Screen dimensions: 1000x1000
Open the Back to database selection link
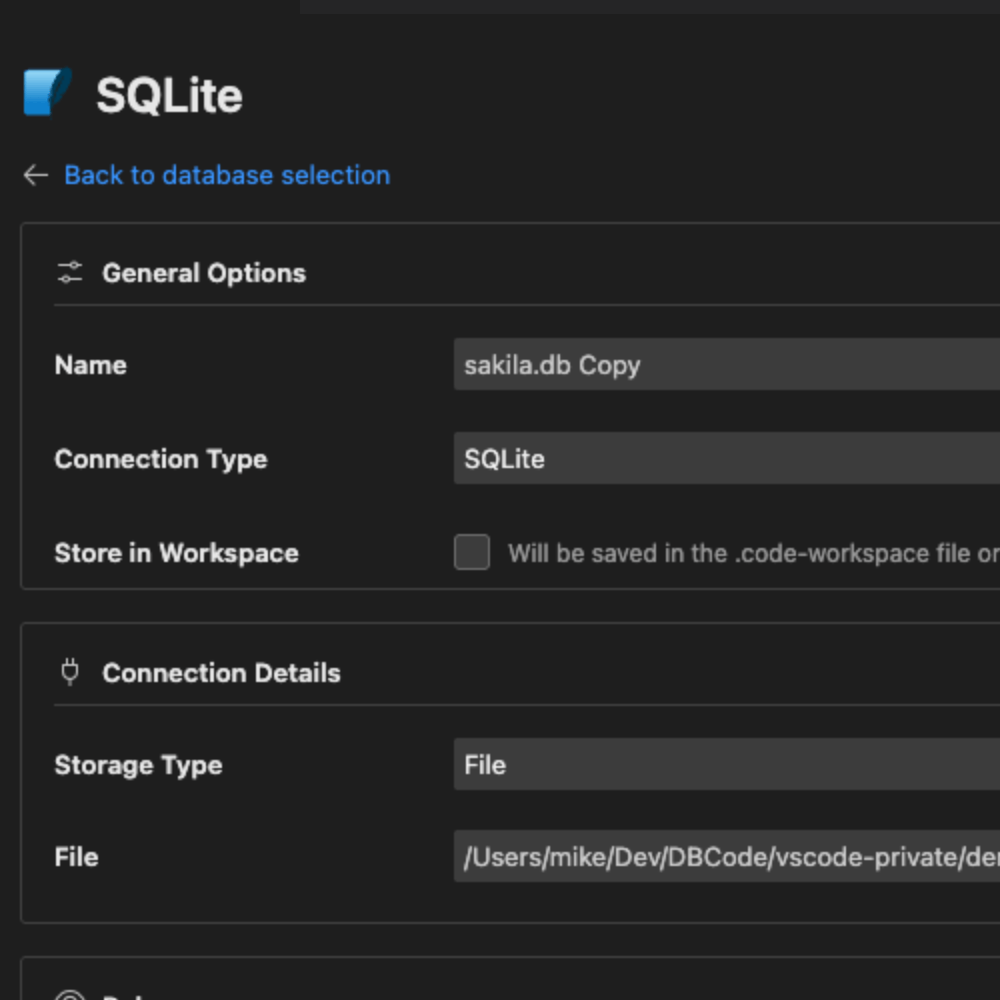click(227, 175)
